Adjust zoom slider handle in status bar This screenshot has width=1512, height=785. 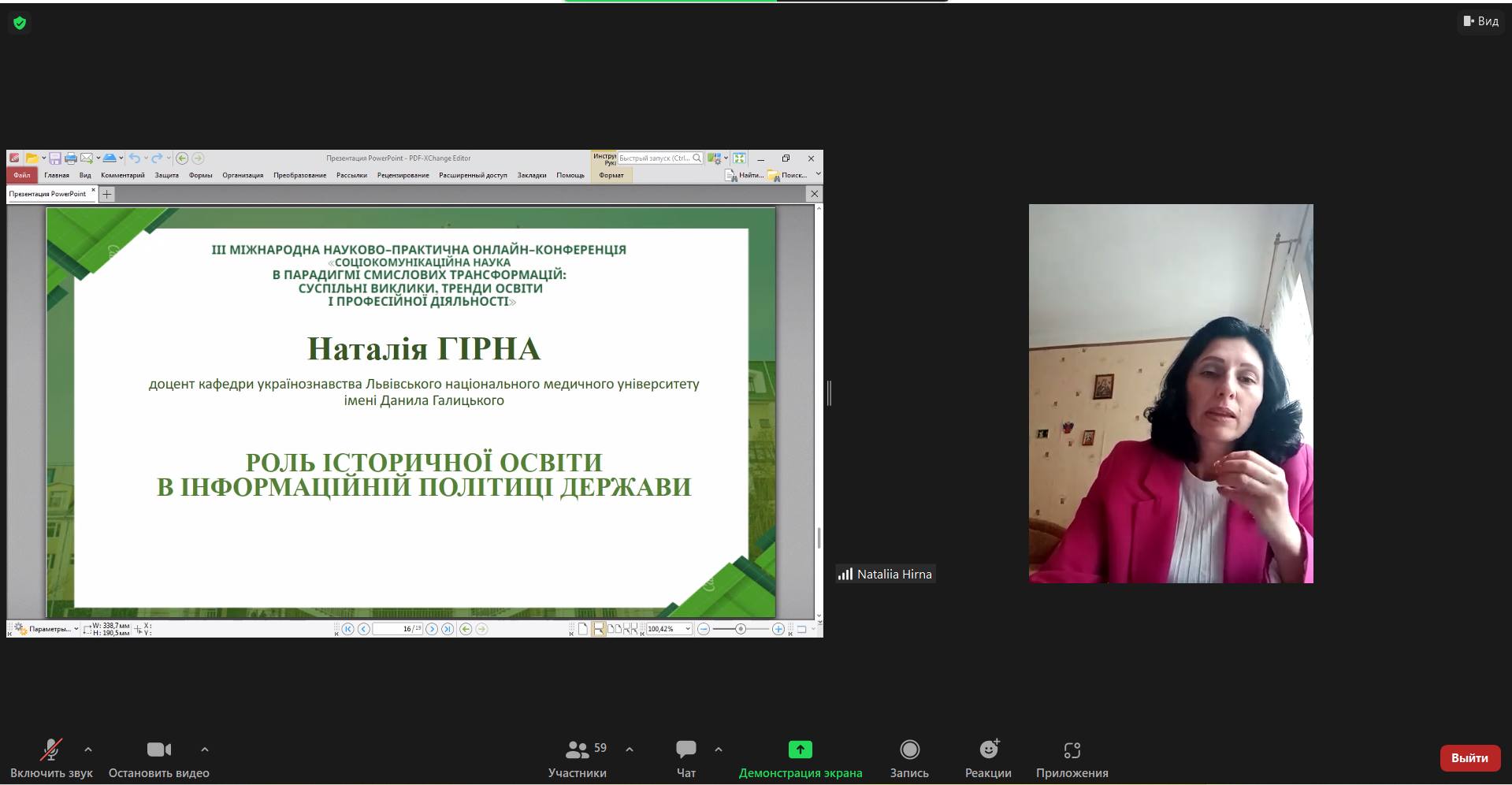[x=741, y=629]
